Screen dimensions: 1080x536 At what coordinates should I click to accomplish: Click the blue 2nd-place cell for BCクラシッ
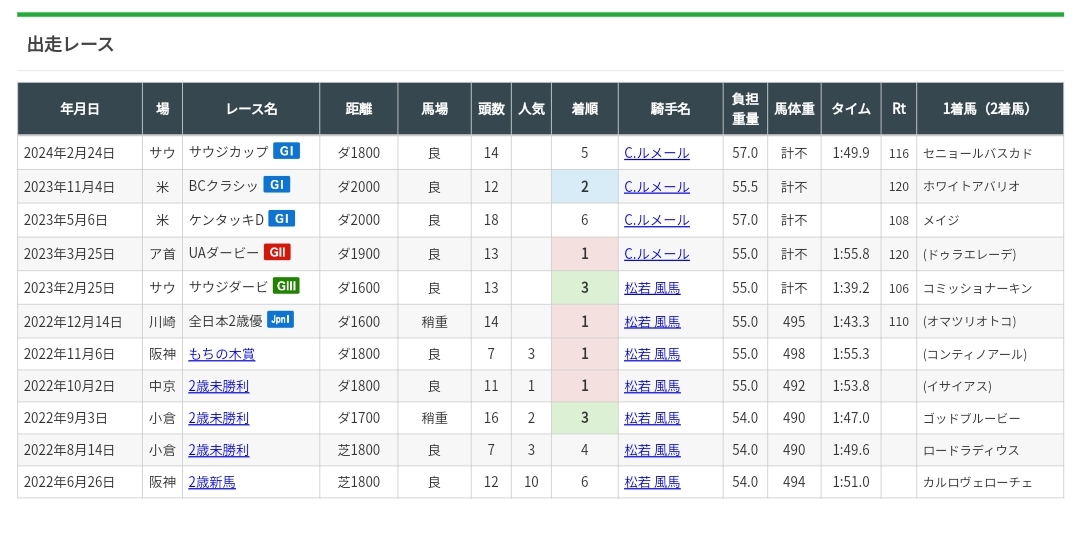584,186
